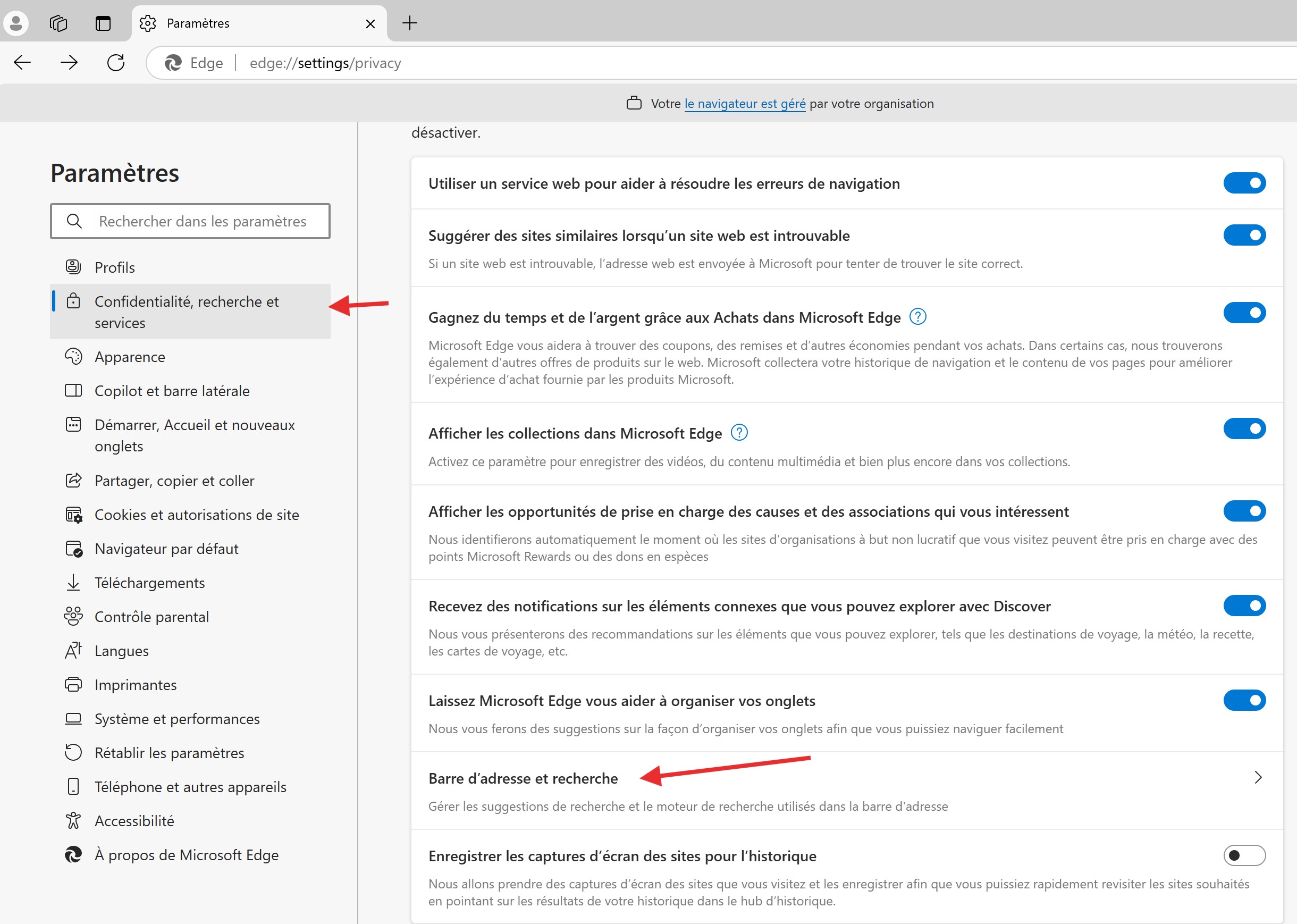Toggle causes and associations opportunities switch
Screen dimensions: 1297x924
click(1245, 511)
